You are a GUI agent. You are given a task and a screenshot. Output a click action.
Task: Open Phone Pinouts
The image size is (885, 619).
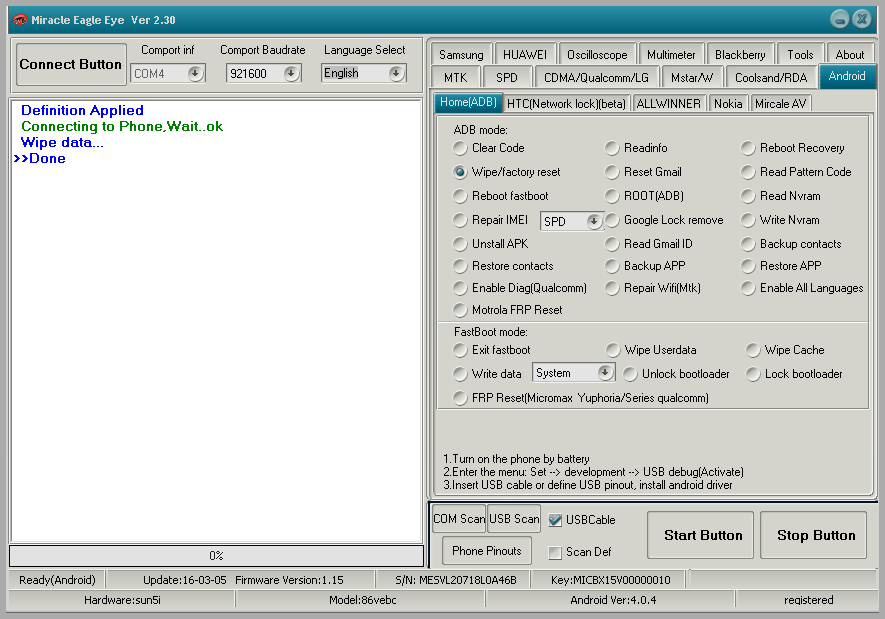point(487,551)
